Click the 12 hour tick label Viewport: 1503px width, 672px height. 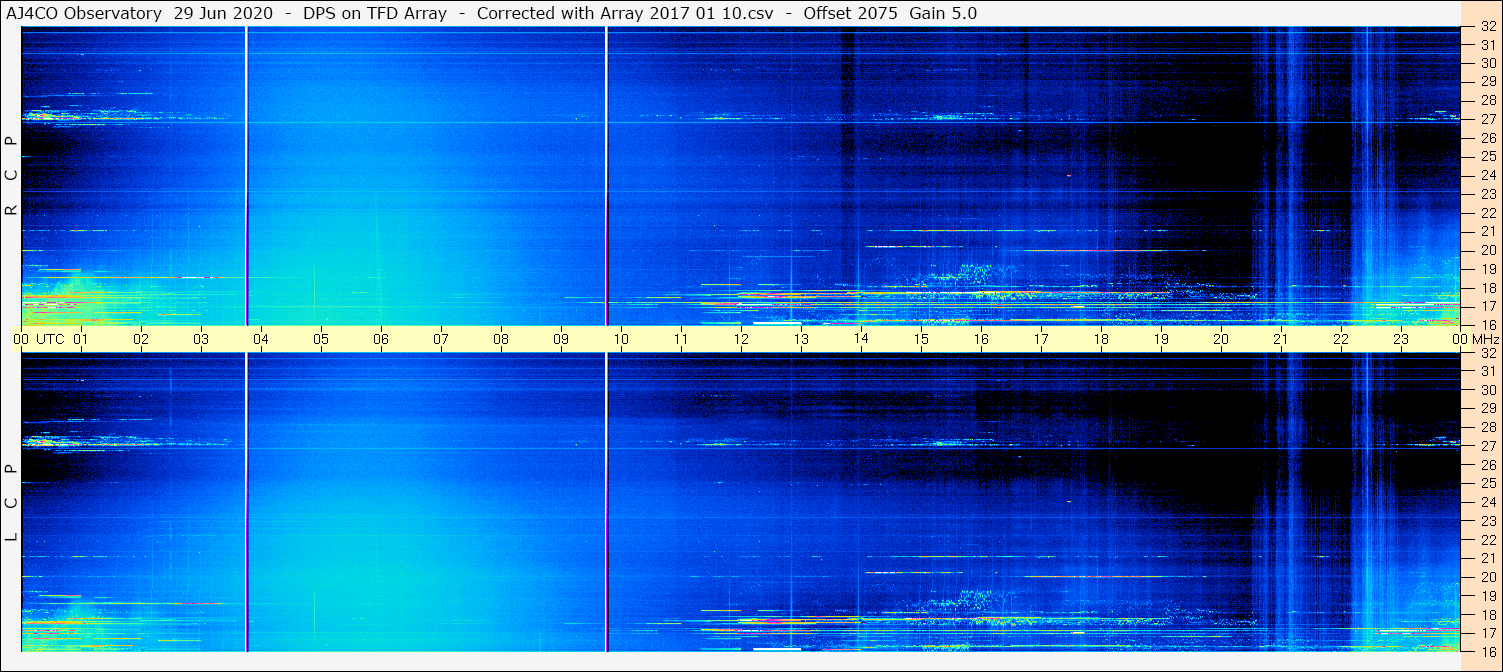coord(741,339)
